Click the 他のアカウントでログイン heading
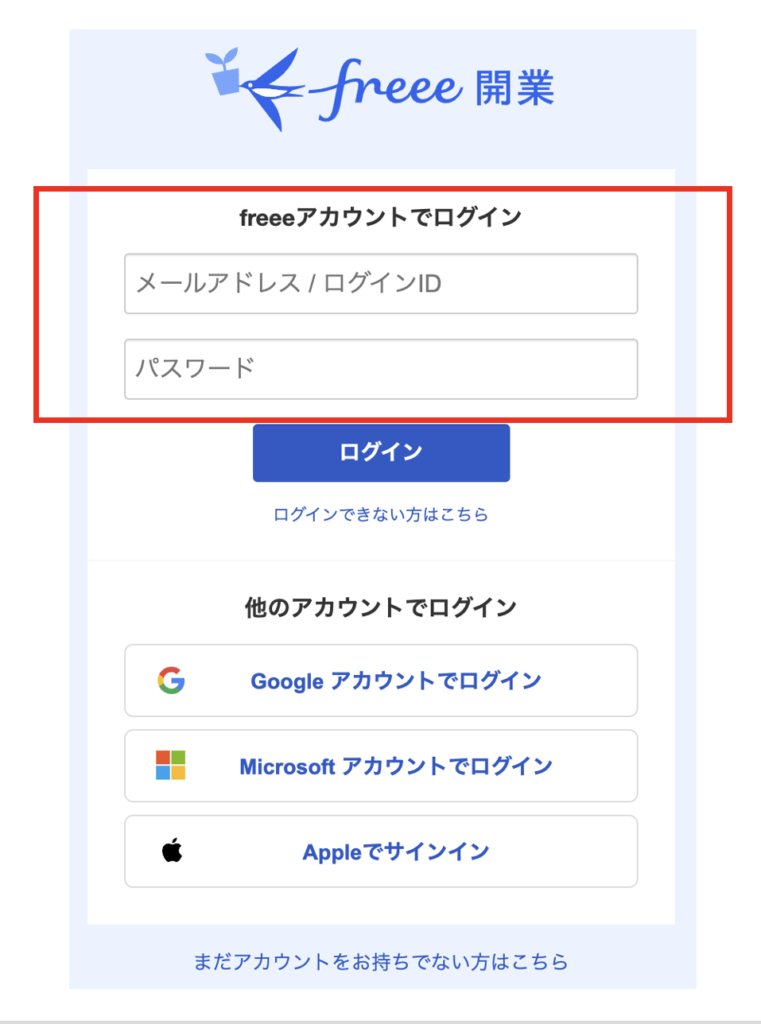Viewport: 761px width, 1024px height. coord(381,607)
